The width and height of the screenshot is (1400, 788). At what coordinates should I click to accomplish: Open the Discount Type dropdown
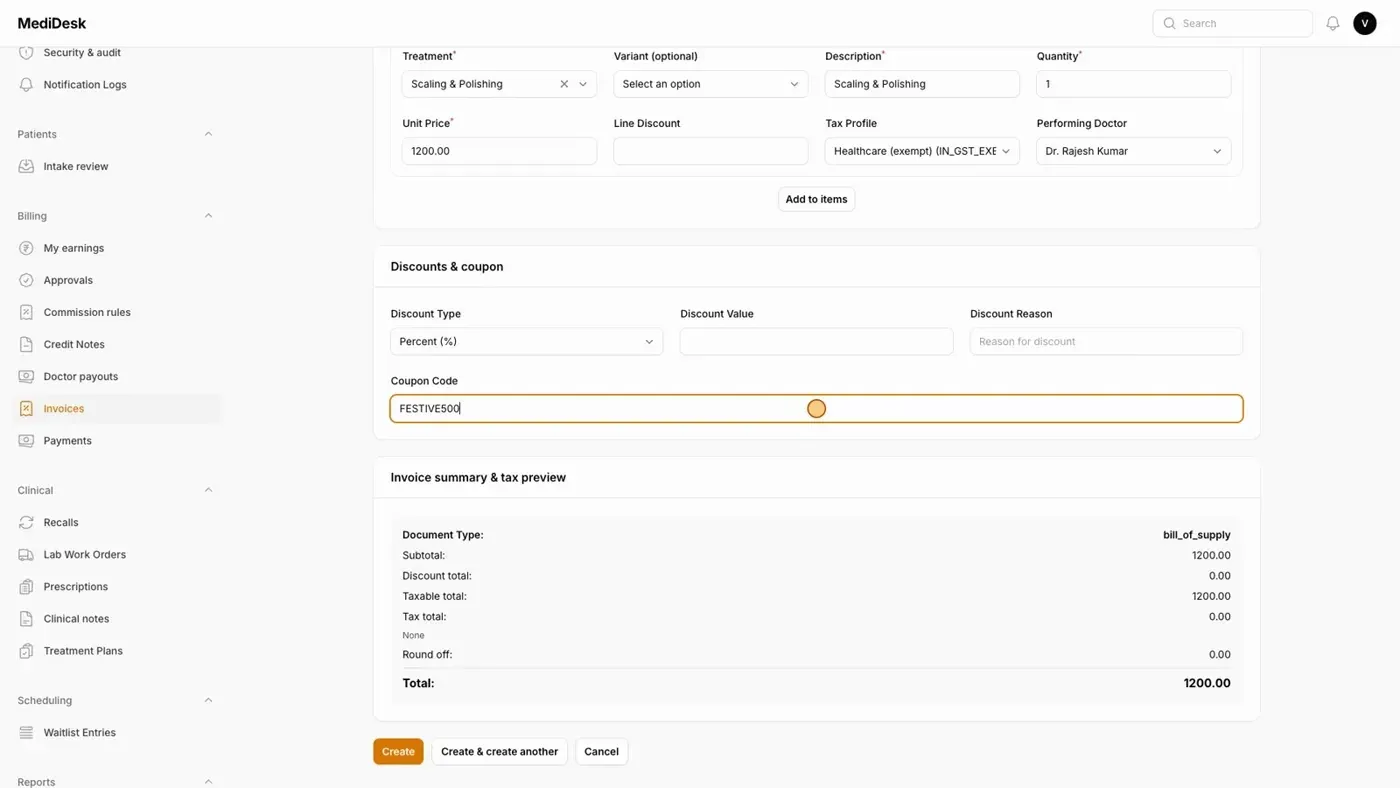[526, 341]
